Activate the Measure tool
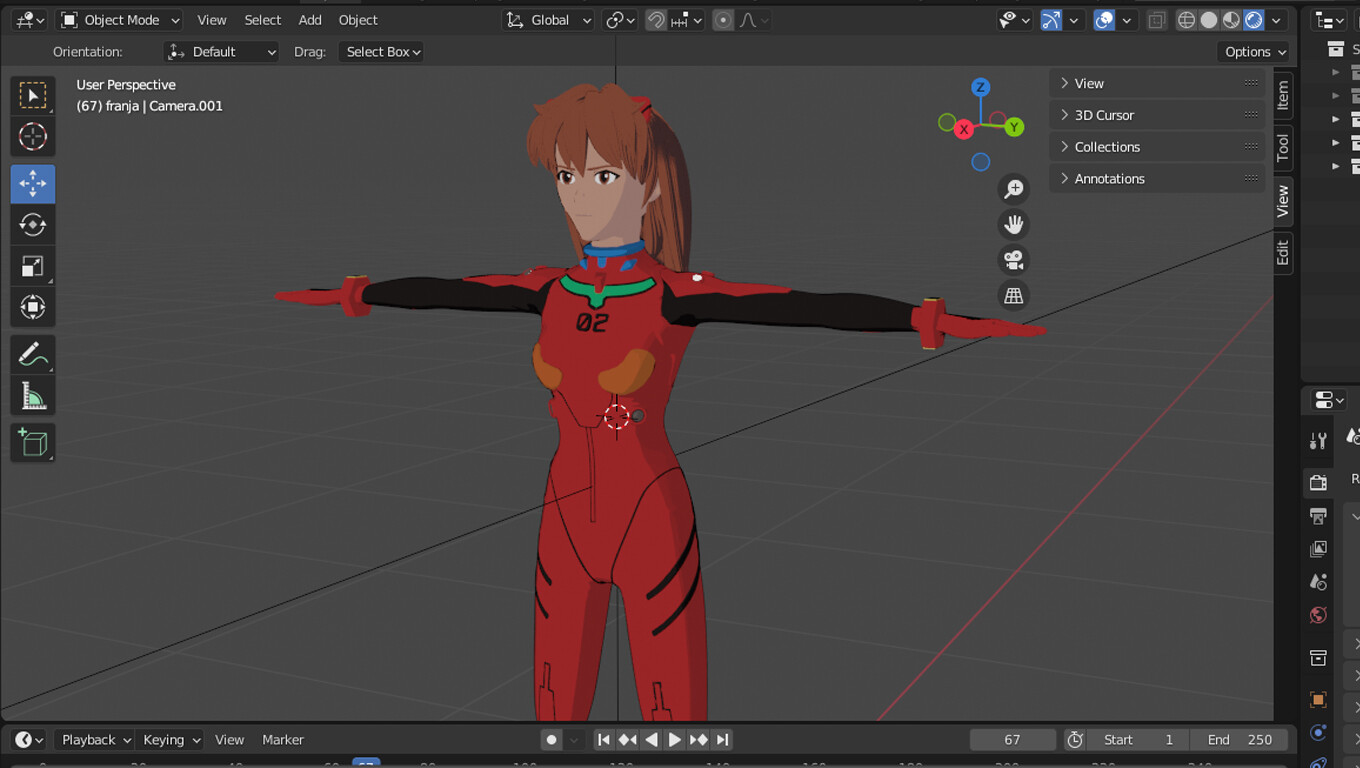The image size is (1360, 768). pyautogui.click(x=33, y=395)
